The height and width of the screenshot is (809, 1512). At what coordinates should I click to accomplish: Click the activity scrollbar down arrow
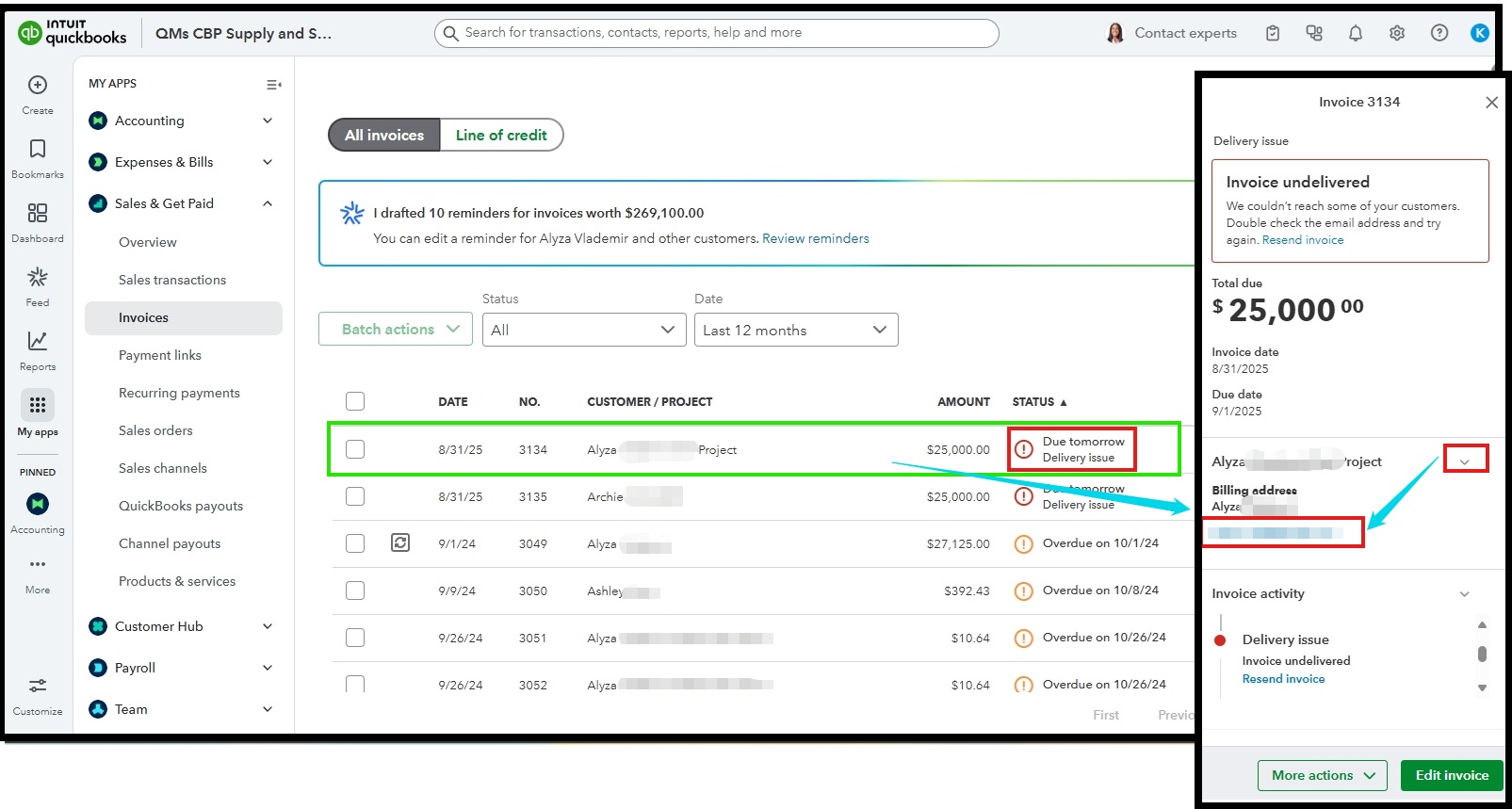(1482, 688)
